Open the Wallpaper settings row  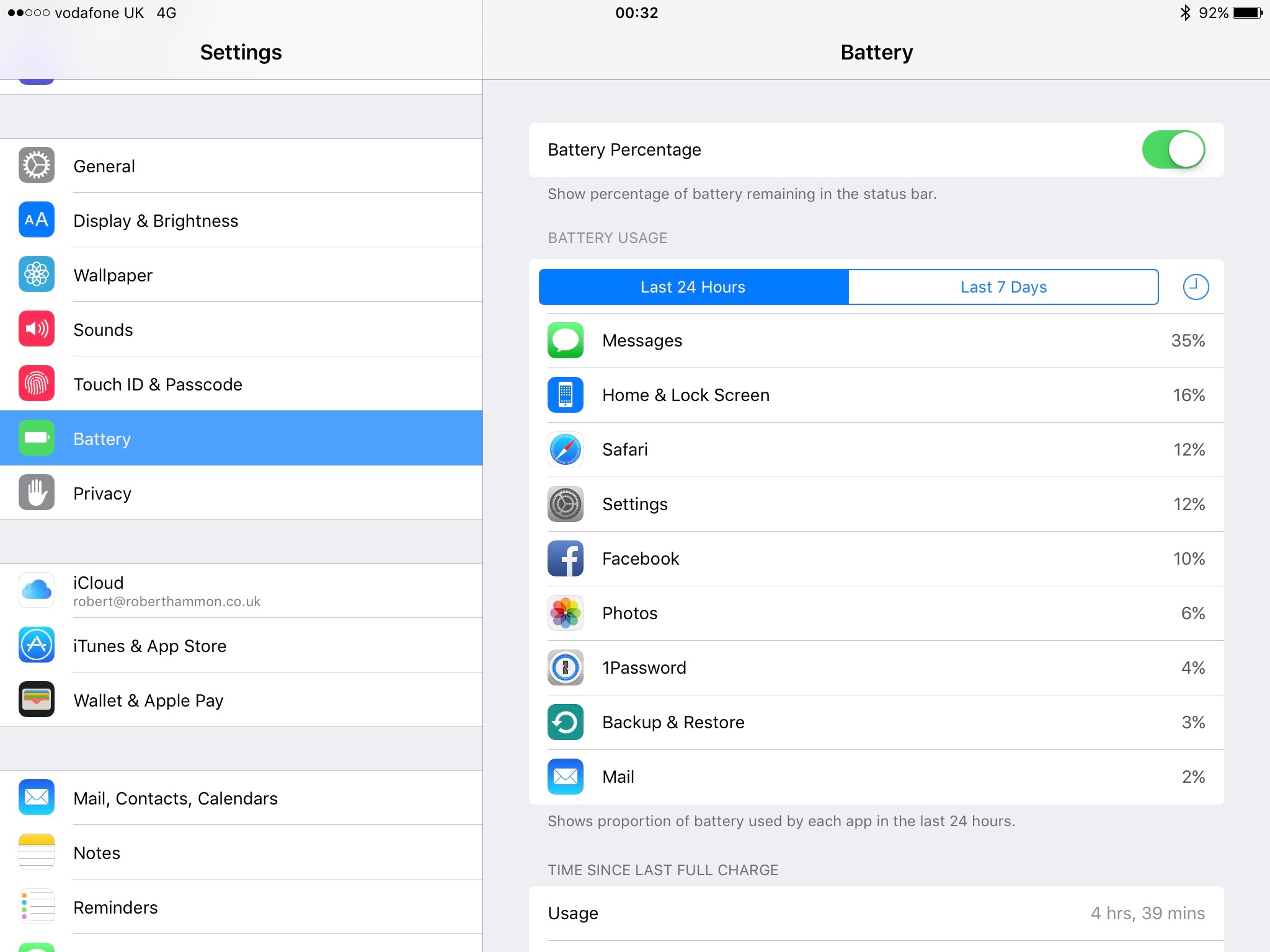pos(241,275)
